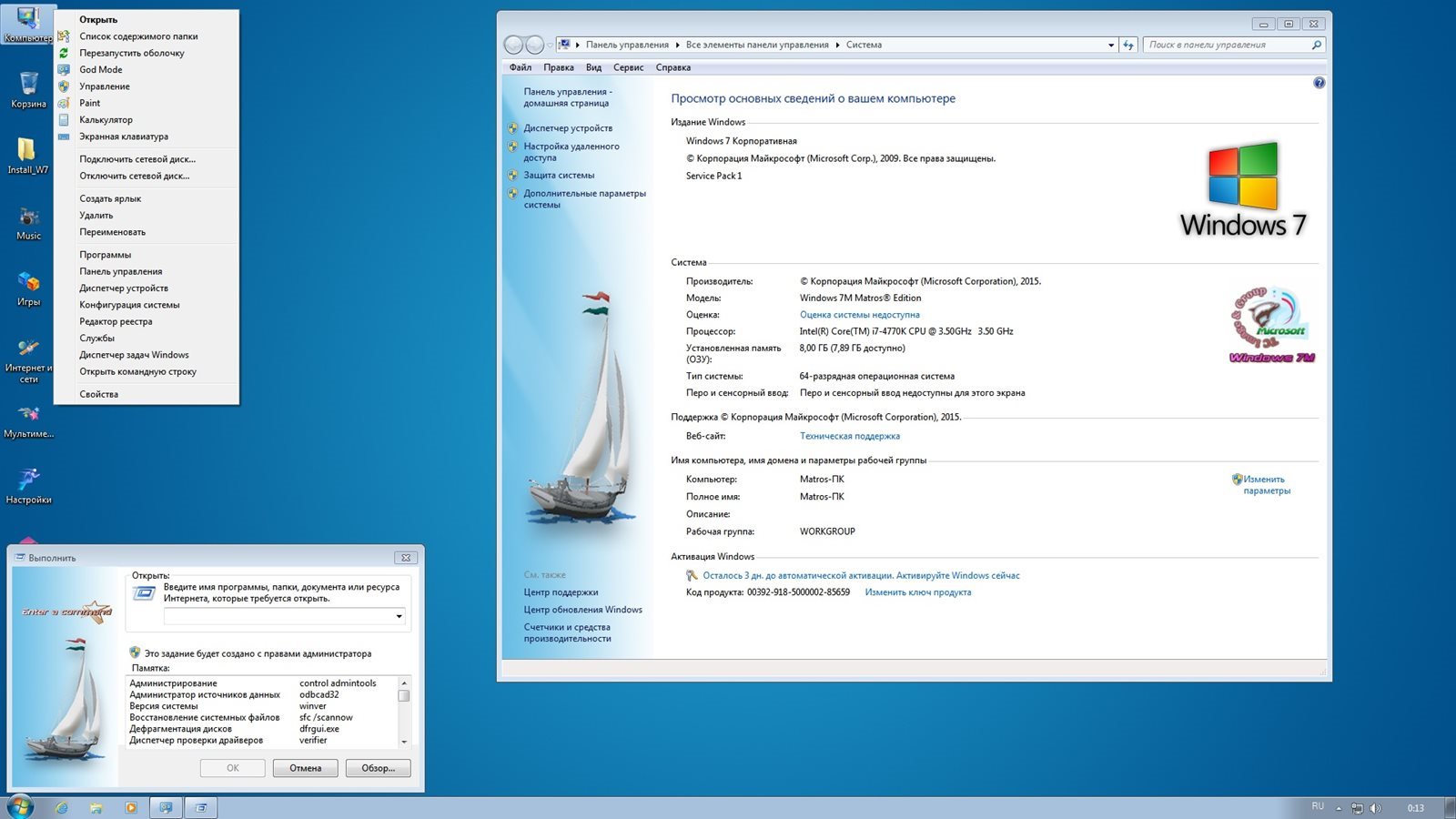Open Windows Media Player from the taskbar

131,807
